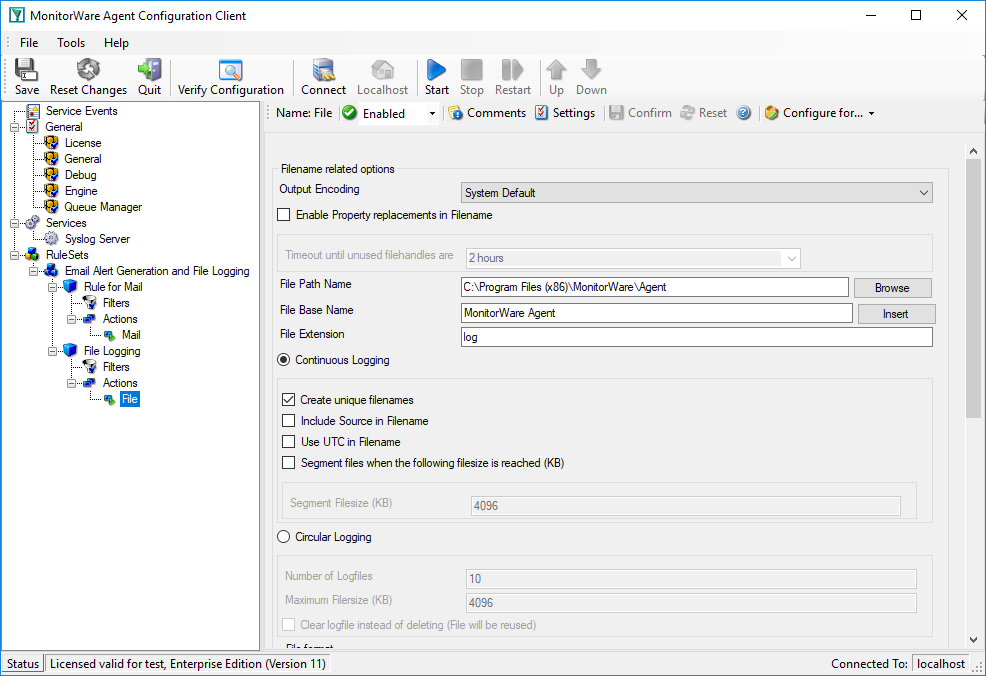Click the scrollbar down arrow
Image resolution: width=986 pixels, height=676 pixels.
(x=973, y=640)
